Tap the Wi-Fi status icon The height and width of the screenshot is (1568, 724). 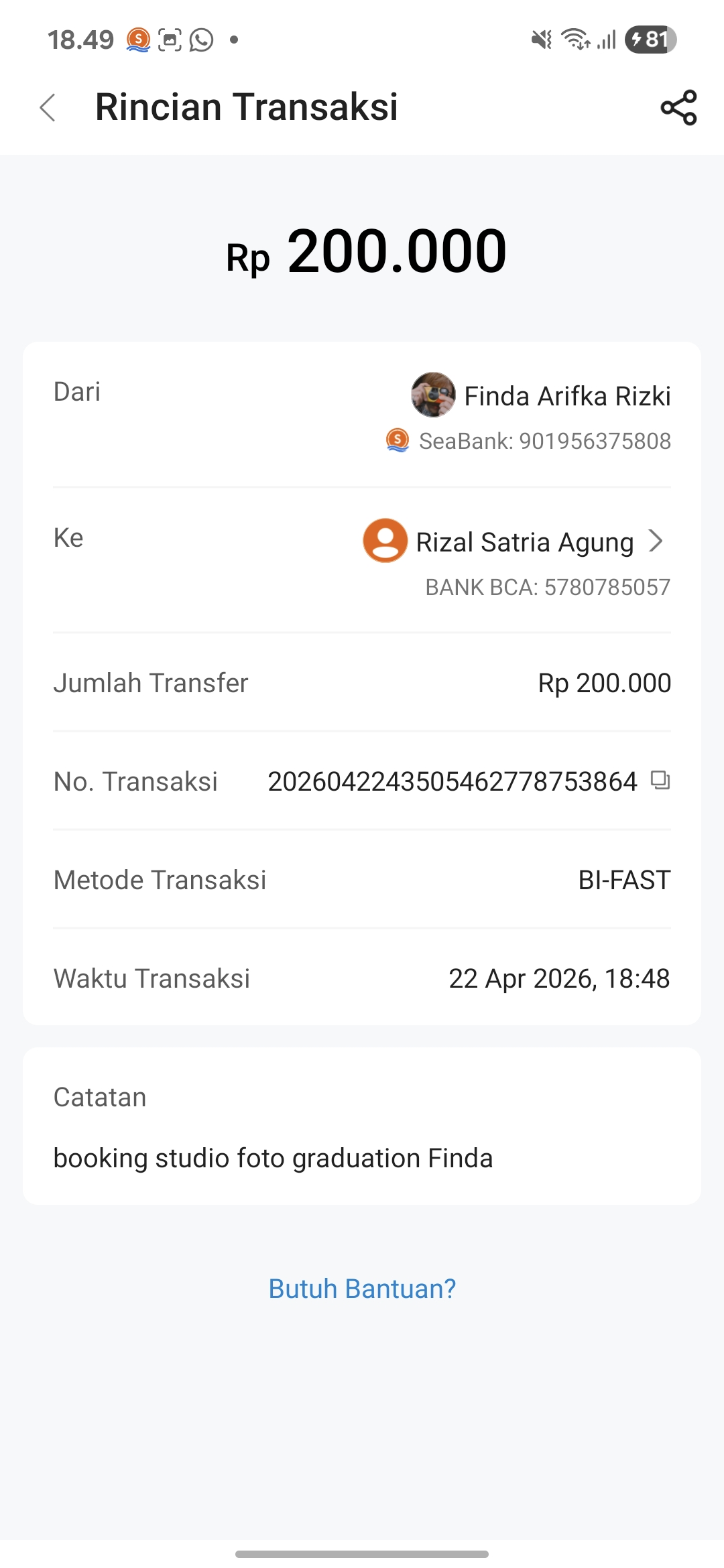pos(576,40)
